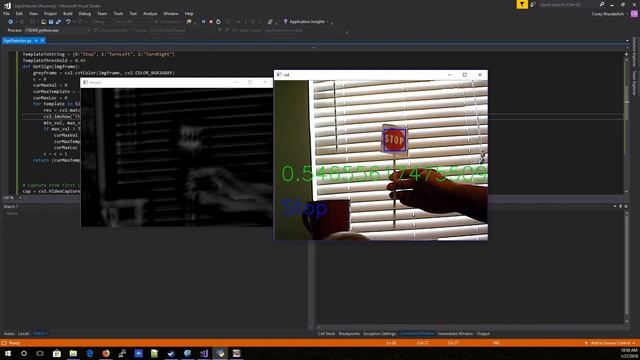Open the Edit menu
Viewport: 640px width, 360px height.
tap(19, 13)
